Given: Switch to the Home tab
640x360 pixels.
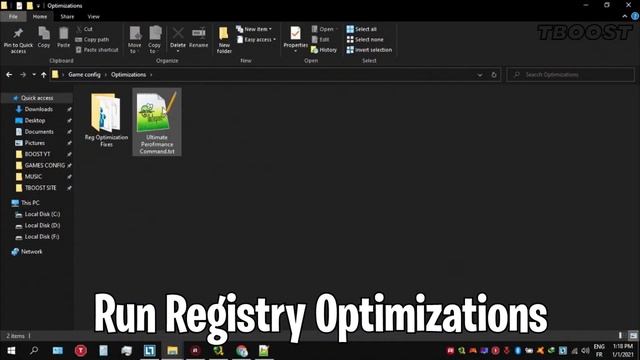Looking at the screenshot, I should pyautogui.click(x=40, y=17).
